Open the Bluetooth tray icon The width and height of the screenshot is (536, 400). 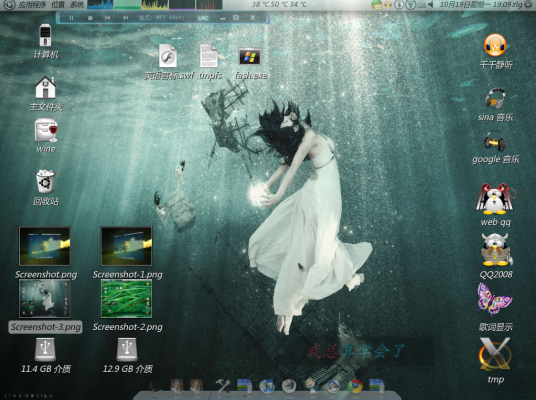[x=399, y=4]
